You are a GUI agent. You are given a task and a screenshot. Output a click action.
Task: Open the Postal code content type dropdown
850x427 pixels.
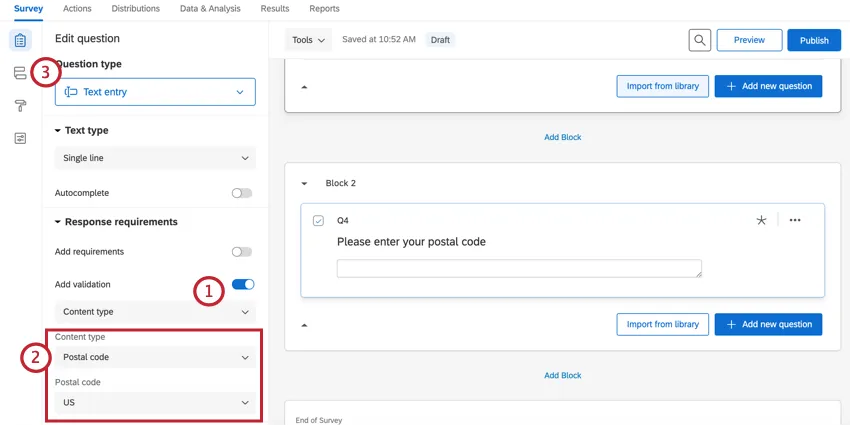coord(155,358)
